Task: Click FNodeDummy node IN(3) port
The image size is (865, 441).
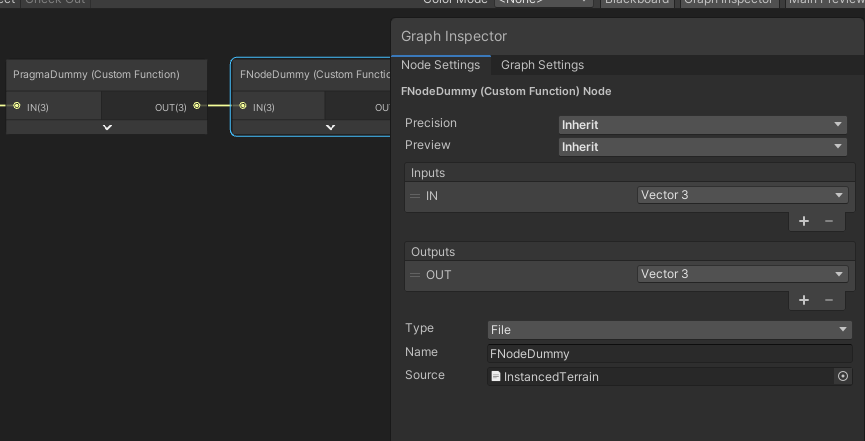Action: (243, 106)
